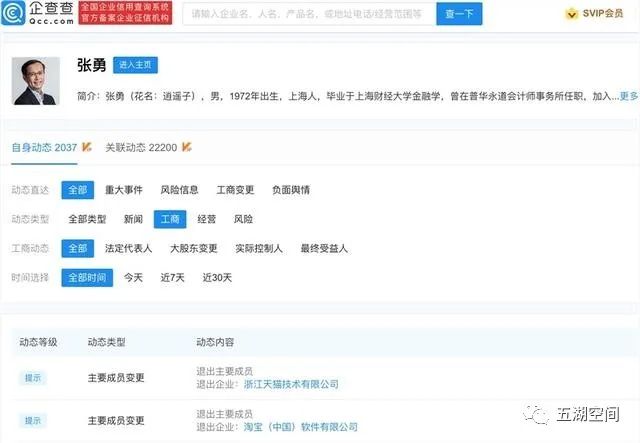Click the SVIP member crown icon
640x443 pixels.
click(x=571, y=14)
